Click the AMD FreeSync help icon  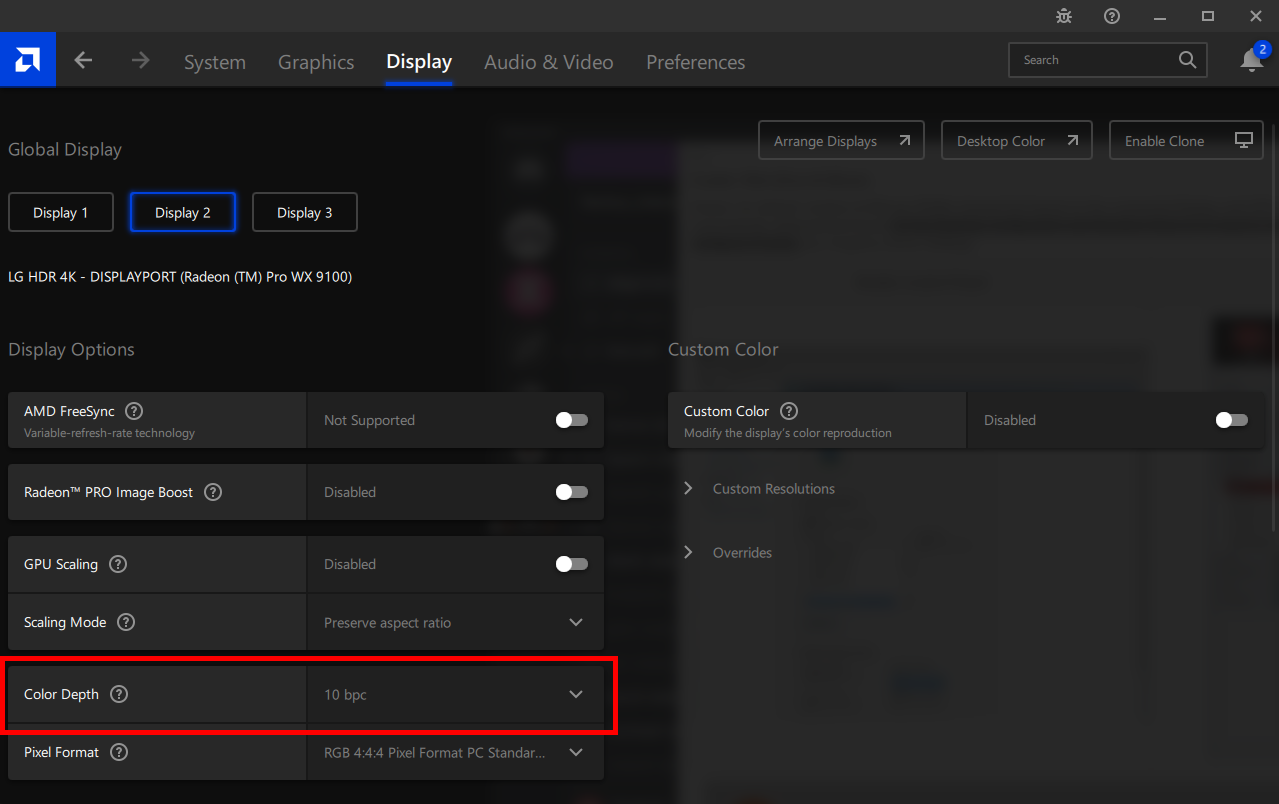pyautogui.click(x=134, y=411)
